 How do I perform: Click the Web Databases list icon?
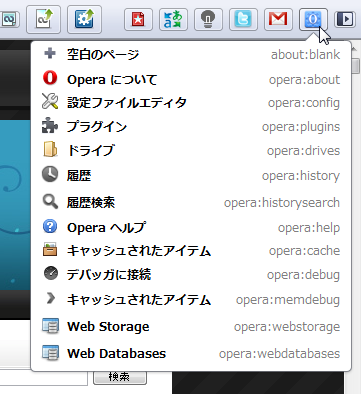[x=50, y=353]
